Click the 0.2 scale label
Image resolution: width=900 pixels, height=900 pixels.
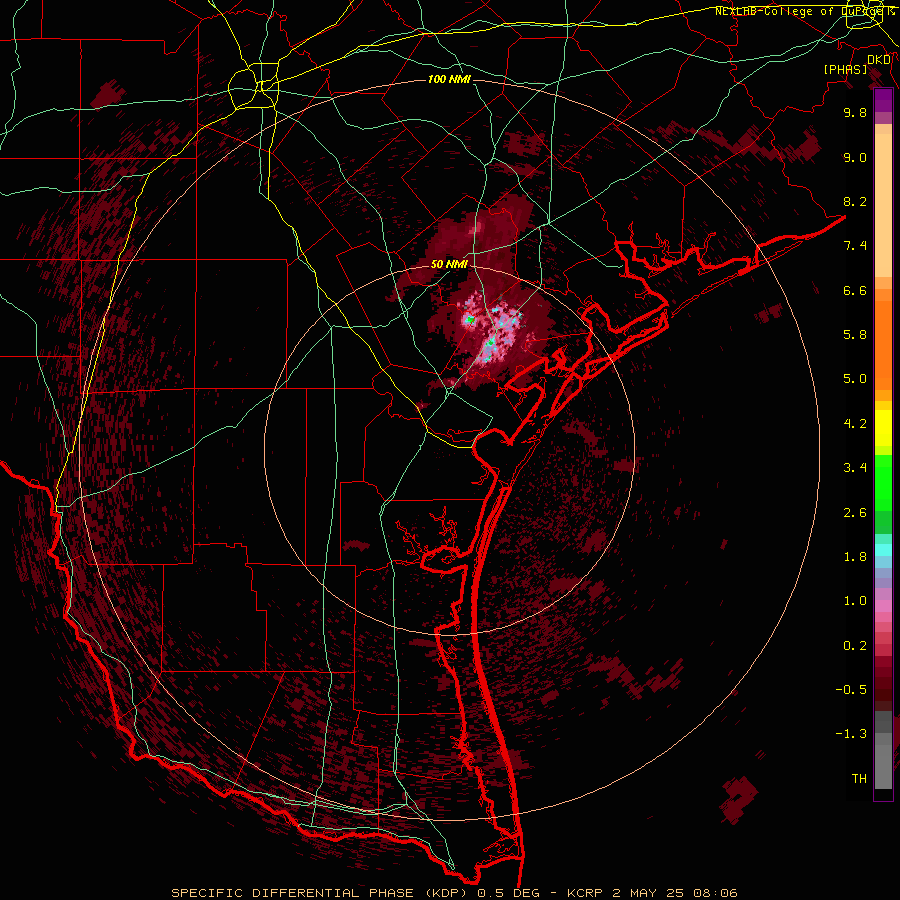point(855,646)
